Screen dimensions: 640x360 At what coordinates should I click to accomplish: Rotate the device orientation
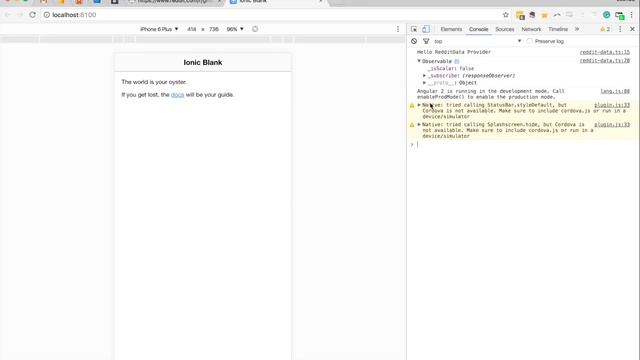(x=255, y=29)
